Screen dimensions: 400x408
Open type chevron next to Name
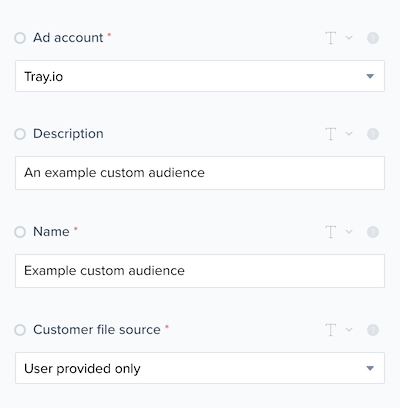[x=349, y=232]
